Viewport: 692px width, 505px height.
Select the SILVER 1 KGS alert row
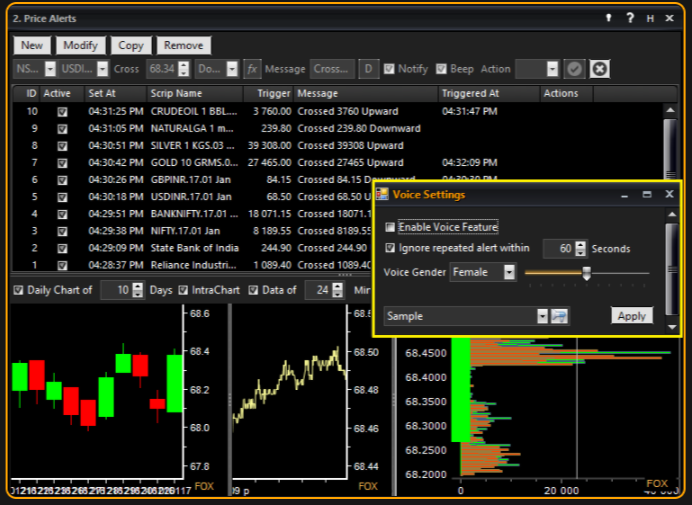(x=338, y=146)
